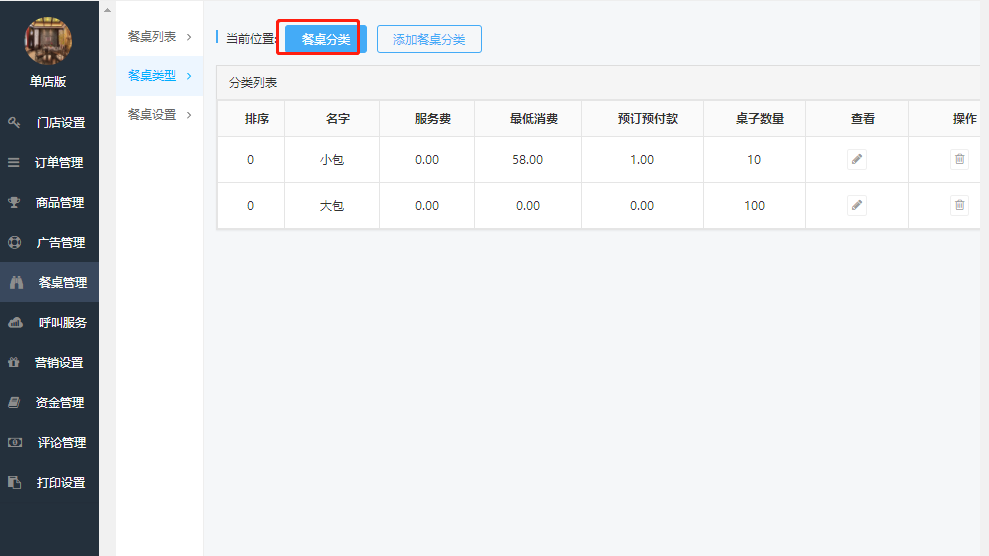Open 门店设置 in the sidebar

click(49, 122)
